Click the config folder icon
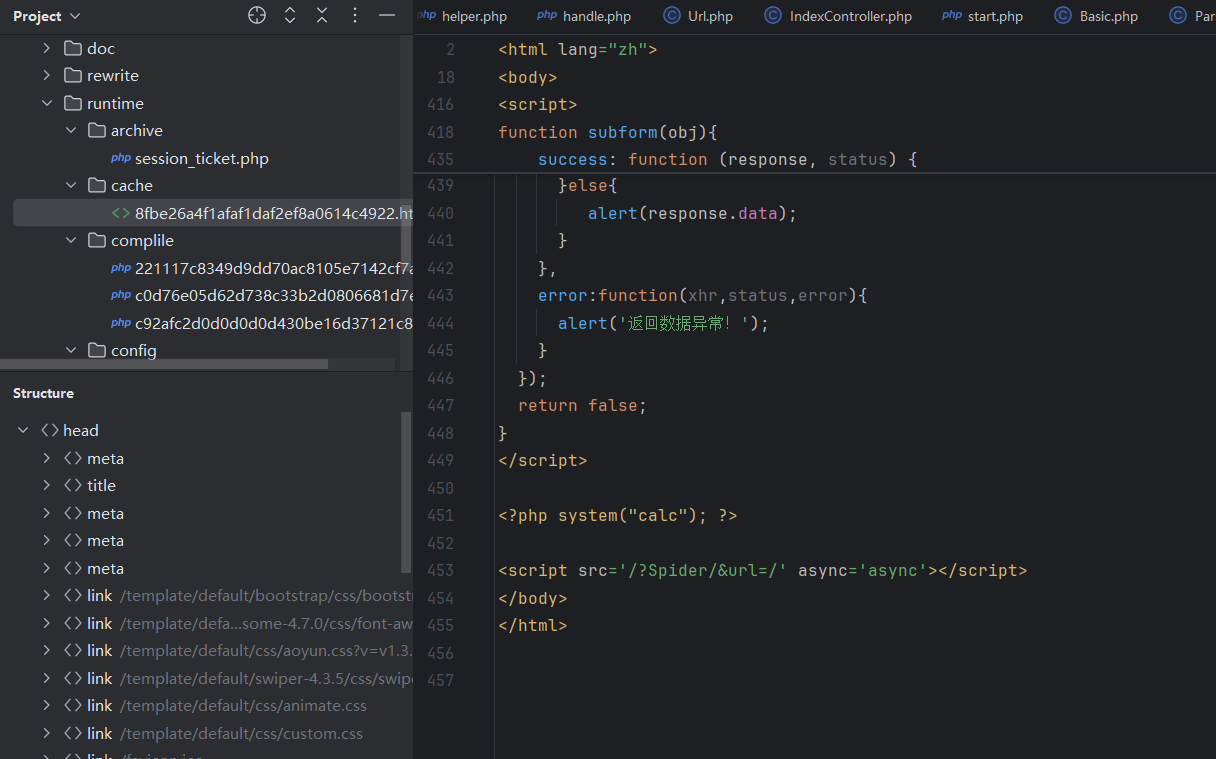Screen dimensions: 1216x759 (x=96, y=350)
